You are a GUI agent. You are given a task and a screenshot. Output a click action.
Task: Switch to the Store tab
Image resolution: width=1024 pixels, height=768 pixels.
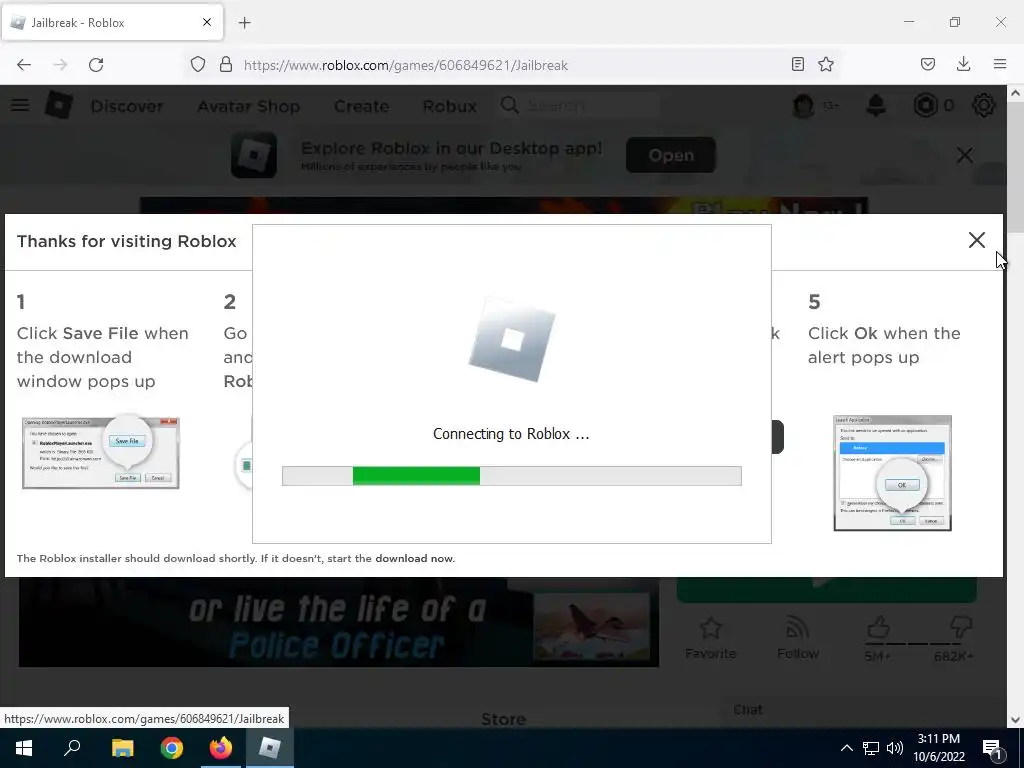coord(503,719)
